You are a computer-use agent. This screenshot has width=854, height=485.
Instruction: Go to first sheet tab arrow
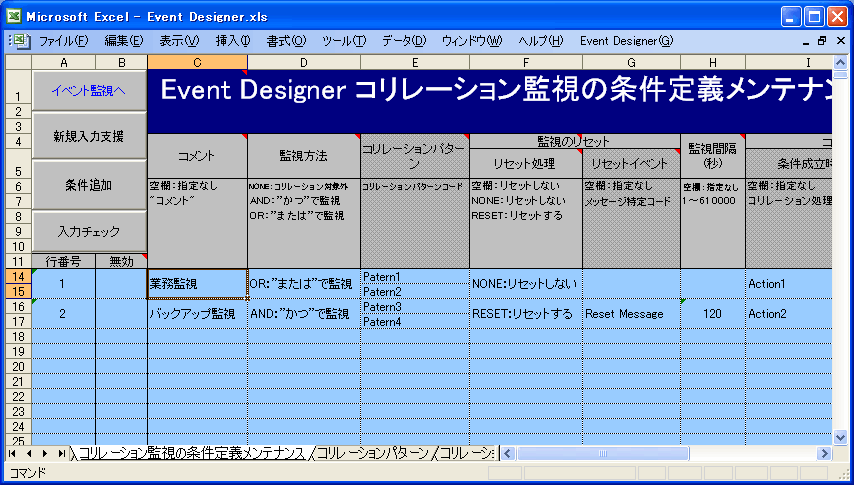click(13, 453)
